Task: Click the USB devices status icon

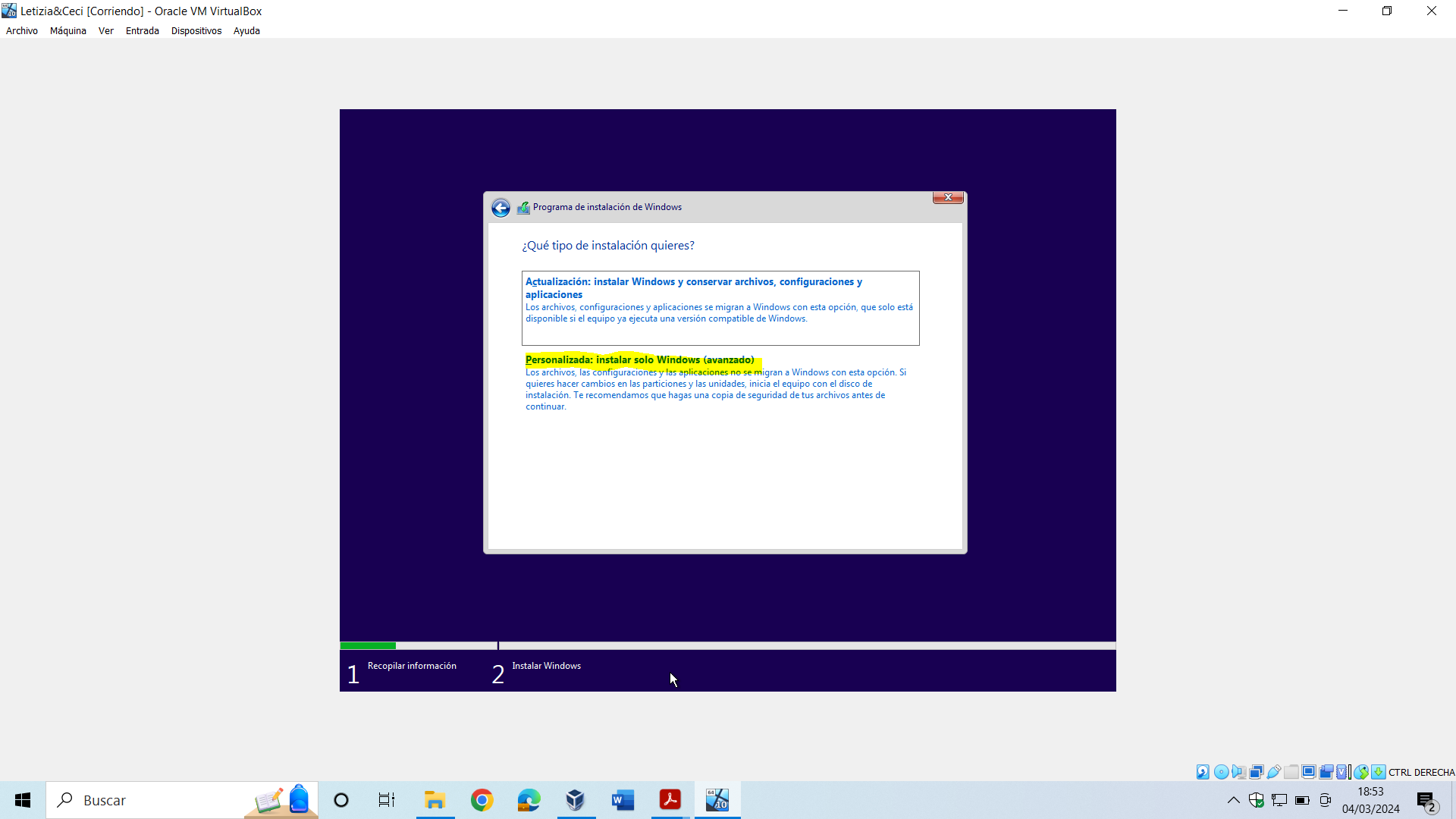Action: coord(1274,772)
